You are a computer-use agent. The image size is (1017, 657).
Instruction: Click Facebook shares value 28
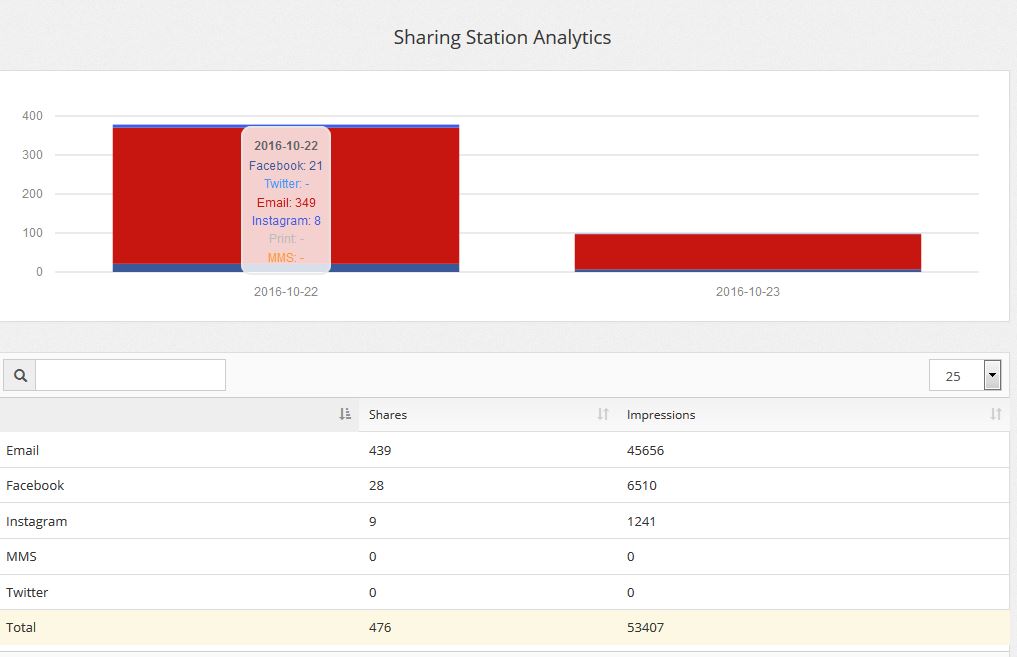point(376,485)
